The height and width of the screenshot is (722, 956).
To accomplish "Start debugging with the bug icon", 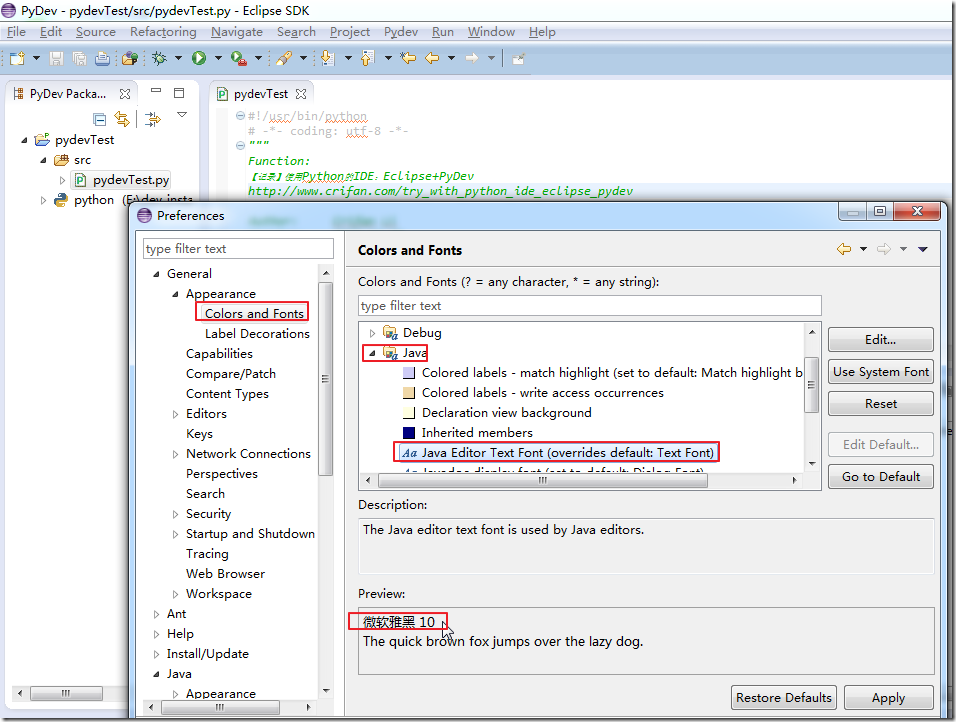I will (159, 59).
